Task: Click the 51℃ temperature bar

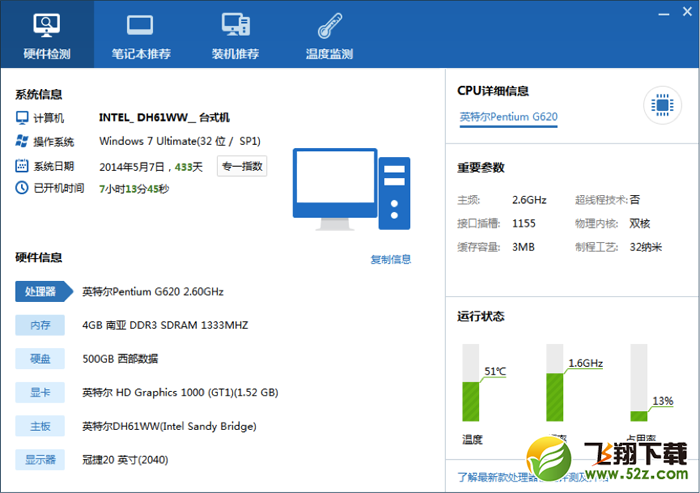Action: [471, 383]
